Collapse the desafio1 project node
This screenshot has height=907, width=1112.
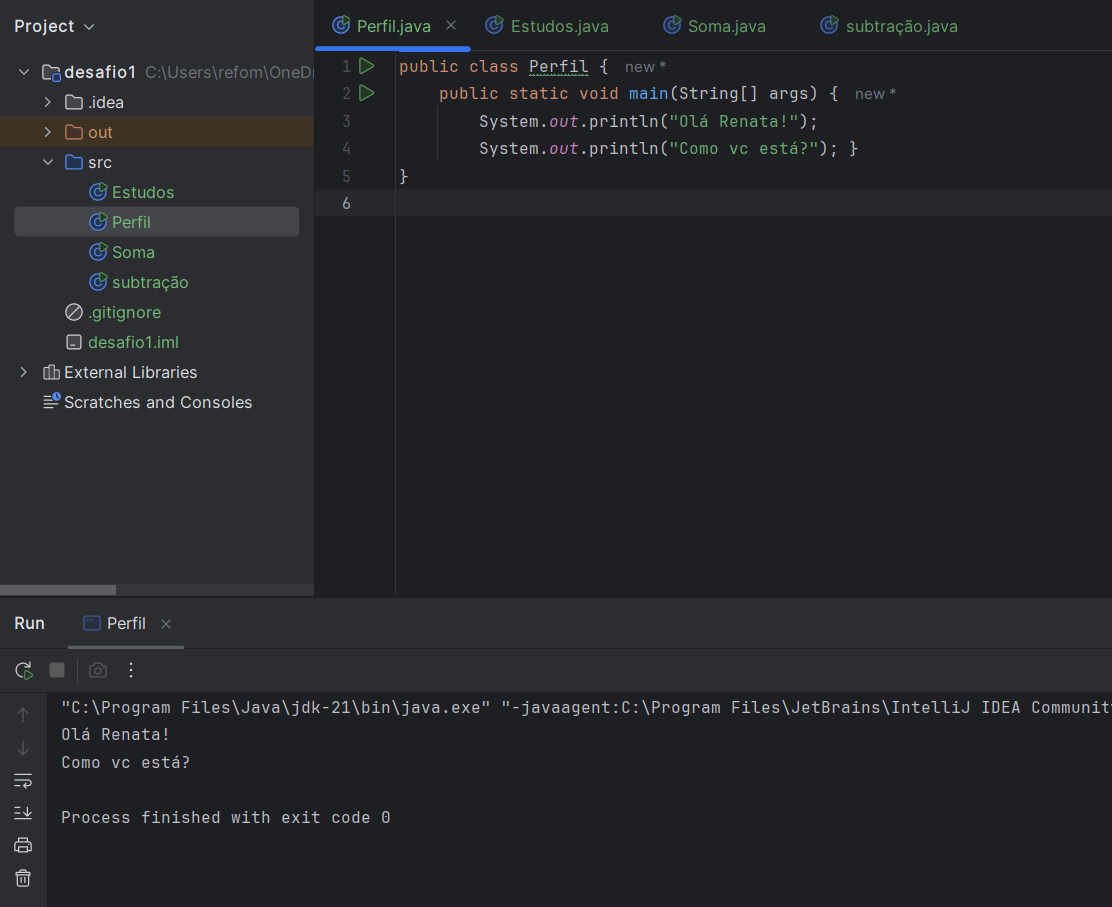(24, 72)
